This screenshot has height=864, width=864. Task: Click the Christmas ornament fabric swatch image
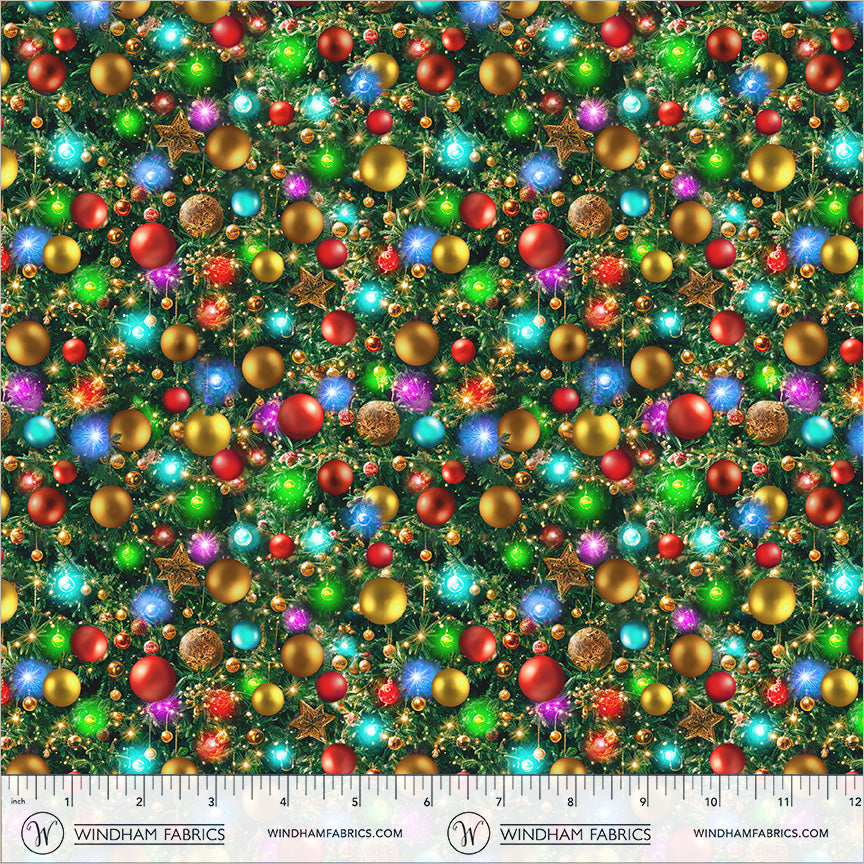pos(432,386)
